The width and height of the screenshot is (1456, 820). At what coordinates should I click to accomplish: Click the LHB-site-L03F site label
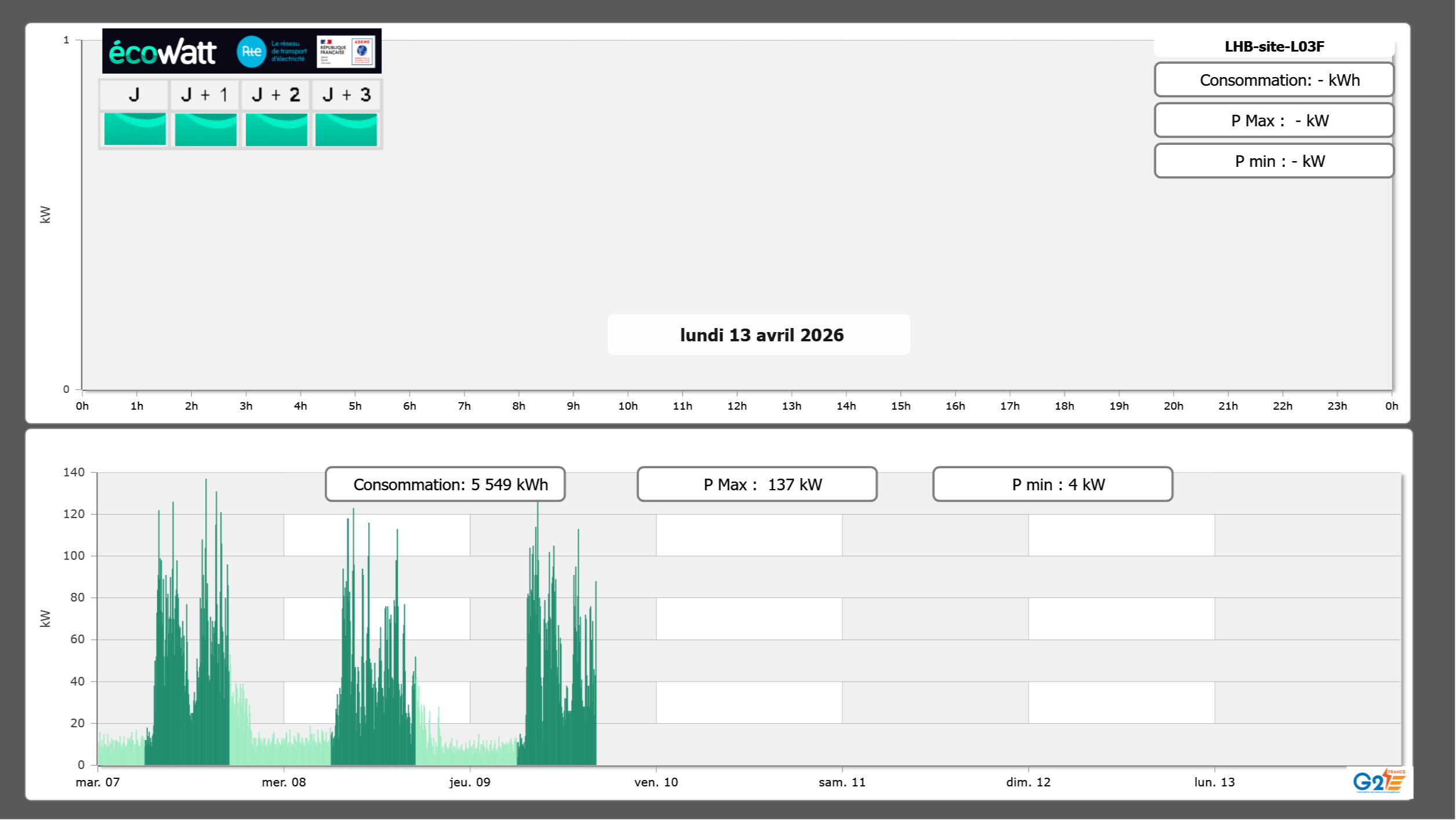[x=1274, y=46]
